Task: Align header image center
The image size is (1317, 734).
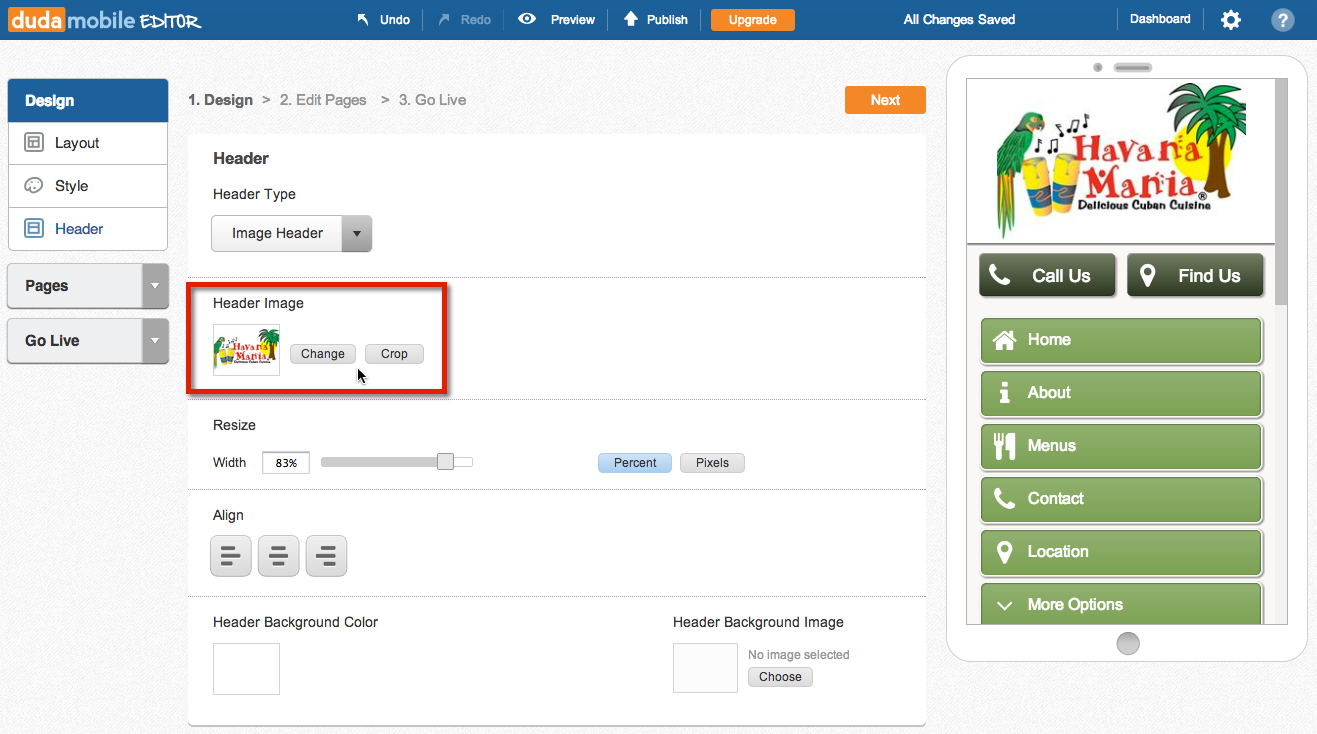Action: pos(278,556)
